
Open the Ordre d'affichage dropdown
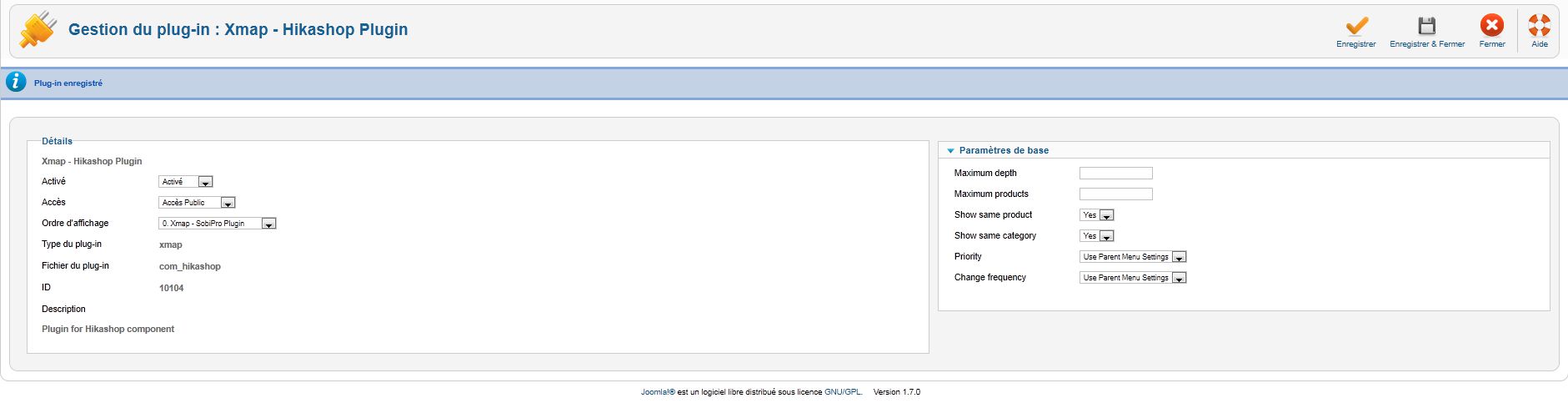coord(218,223)
